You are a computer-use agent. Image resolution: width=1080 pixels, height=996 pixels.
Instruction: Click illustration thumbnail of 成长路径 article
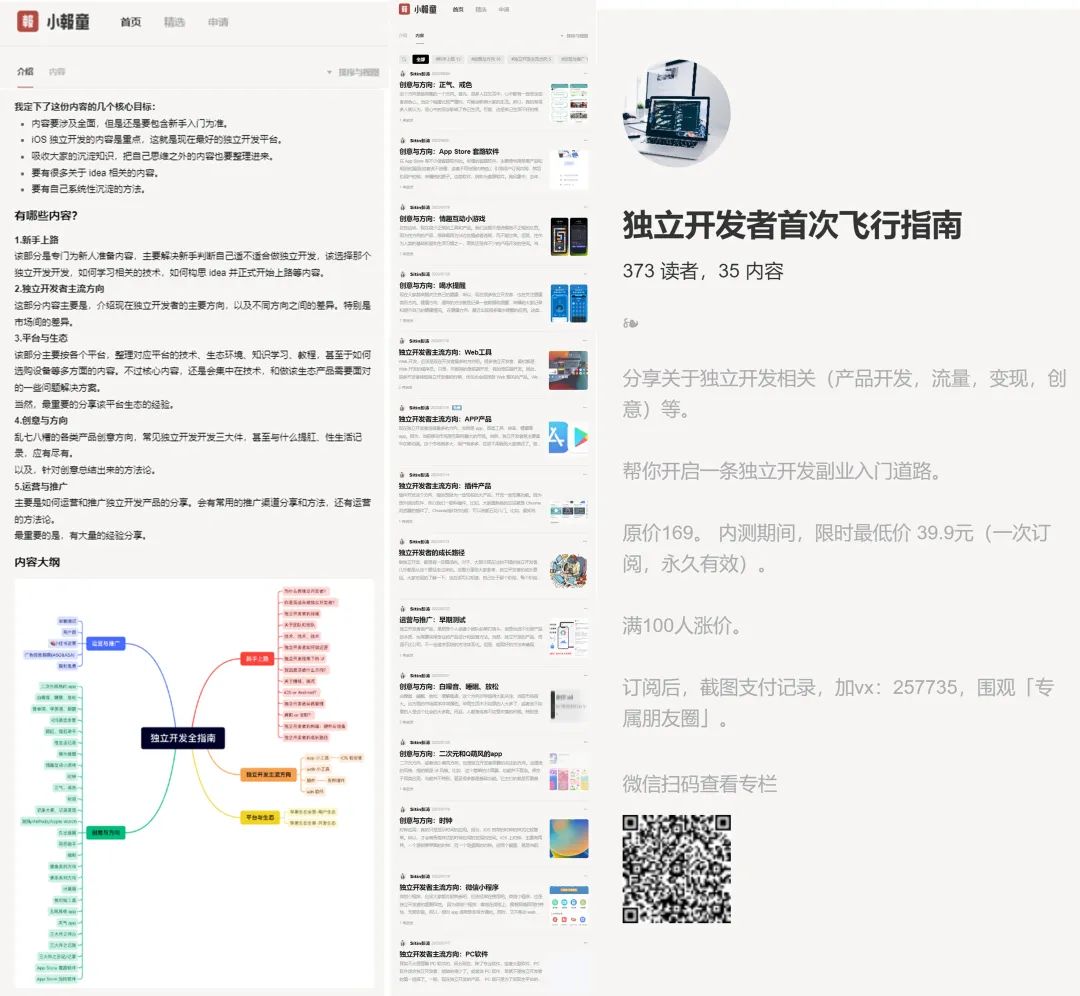[569, 570]
